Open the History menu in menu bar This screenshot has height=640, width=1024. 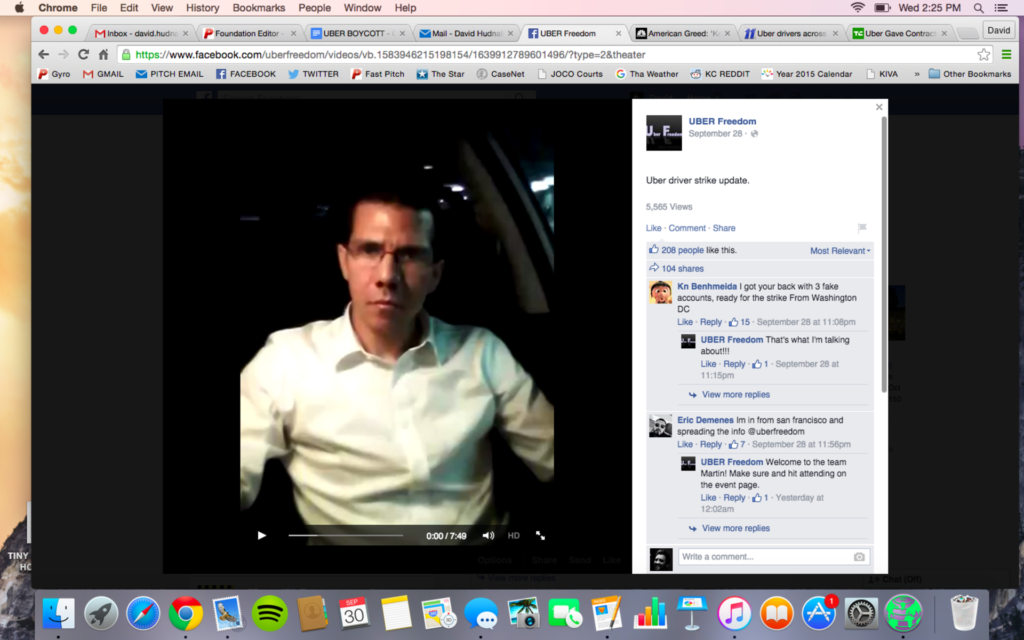tap(202, 8)
